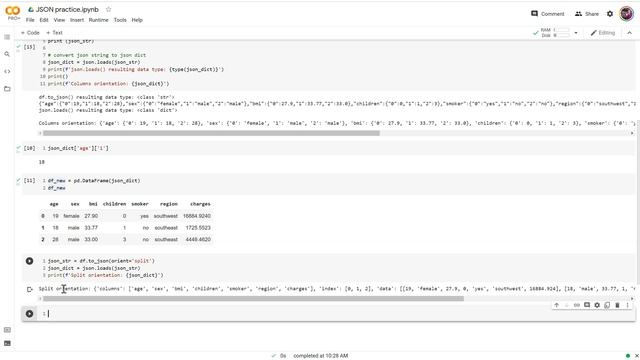This screenshot has height=360, width=640.
Task: Open the Insert menu
Action: [77, 20]
